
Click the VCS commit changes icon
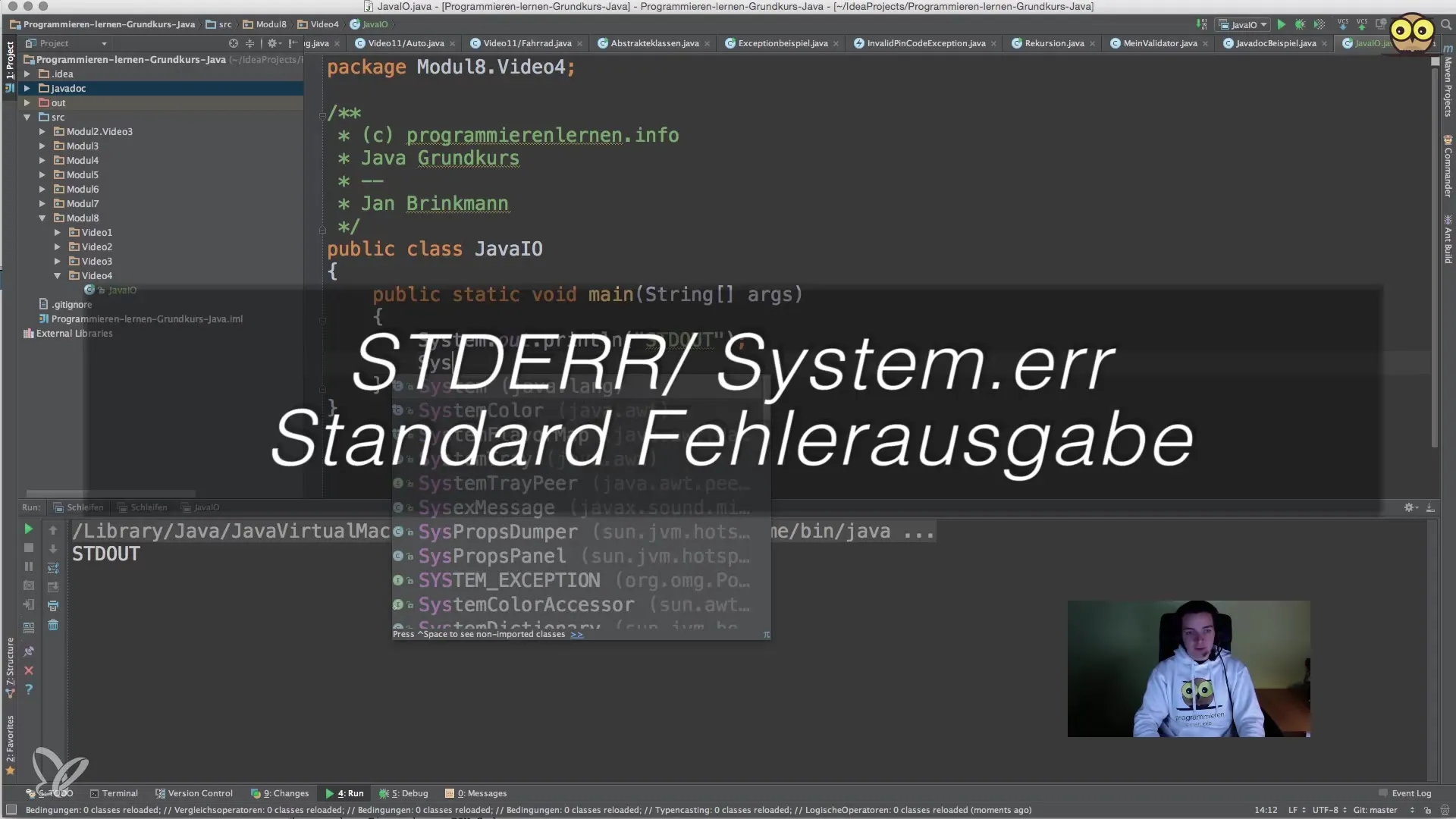1362,25
